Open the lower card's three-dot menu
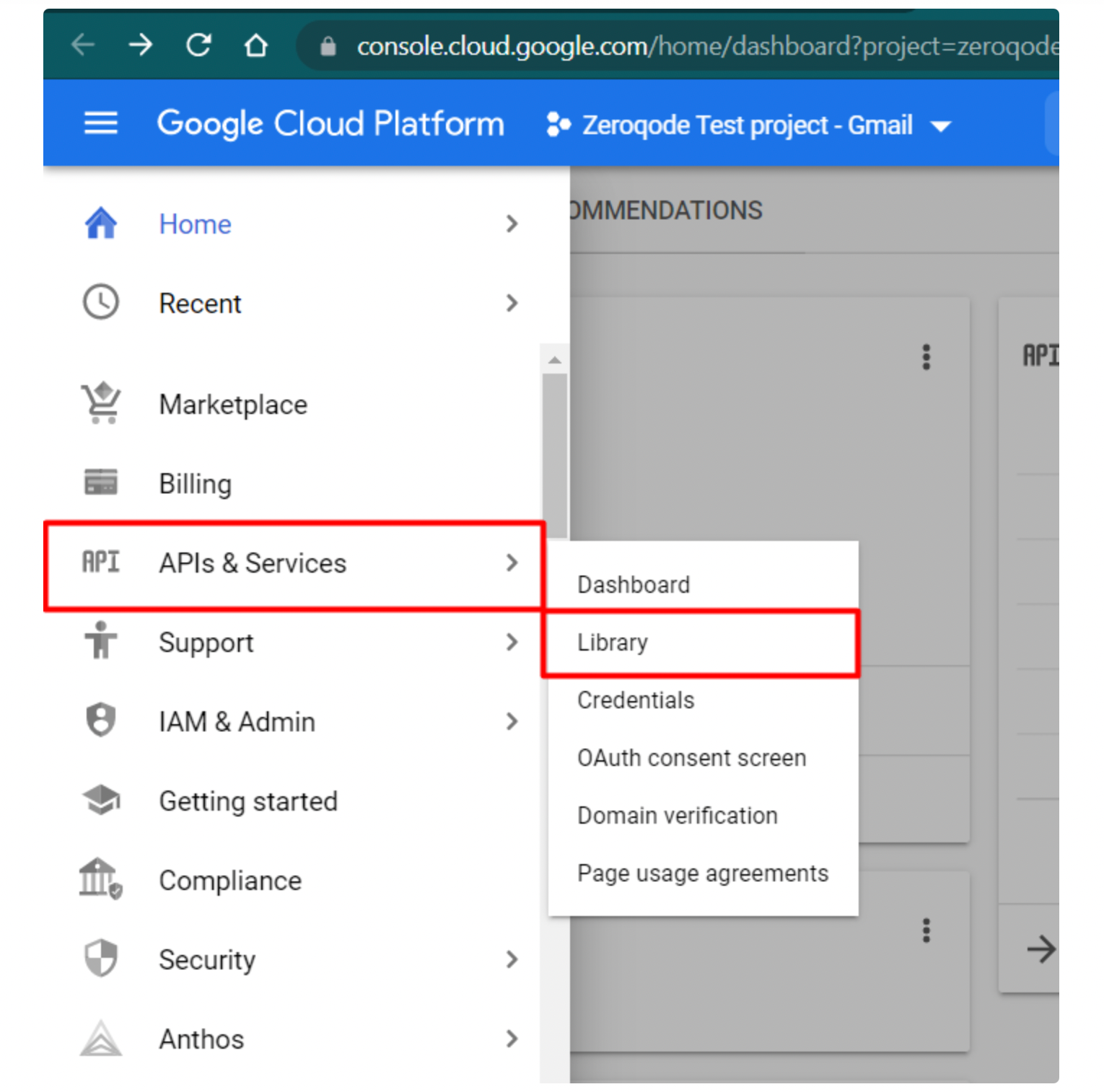The width and height of the screenshot is (1104, 1092). pos(926,930)
